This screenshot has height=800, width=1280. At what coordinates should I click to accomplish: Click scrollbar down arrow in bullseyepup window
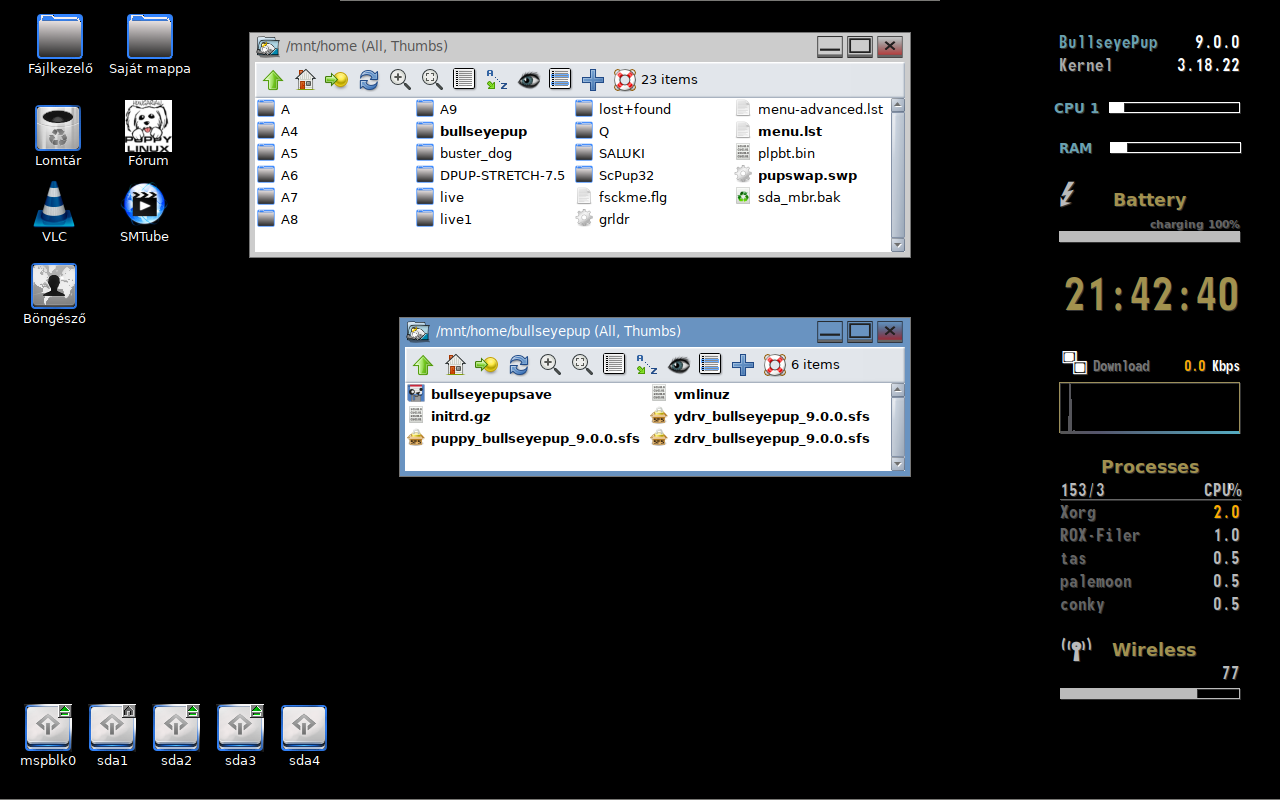897,463
